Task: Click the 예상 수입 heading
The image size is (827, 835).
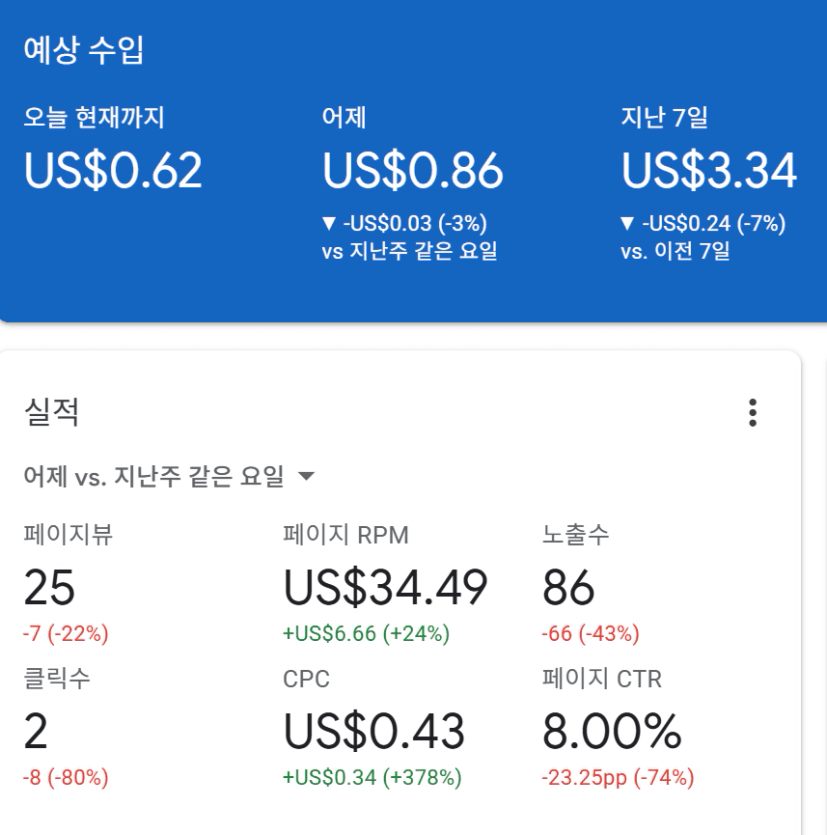Action: tap(83, 52)
